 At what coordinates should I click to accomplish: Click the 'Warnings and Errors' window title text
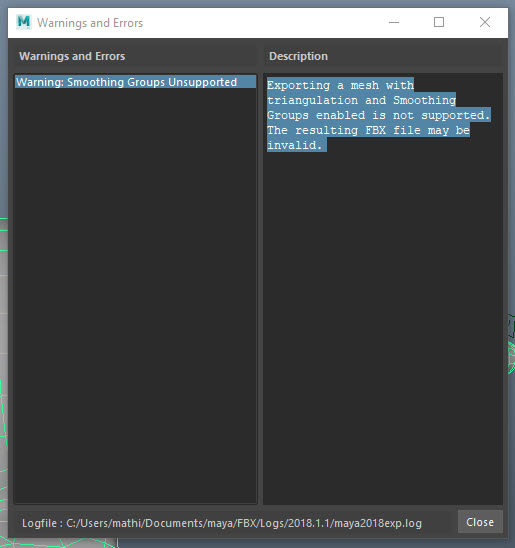tap(90, 23)
